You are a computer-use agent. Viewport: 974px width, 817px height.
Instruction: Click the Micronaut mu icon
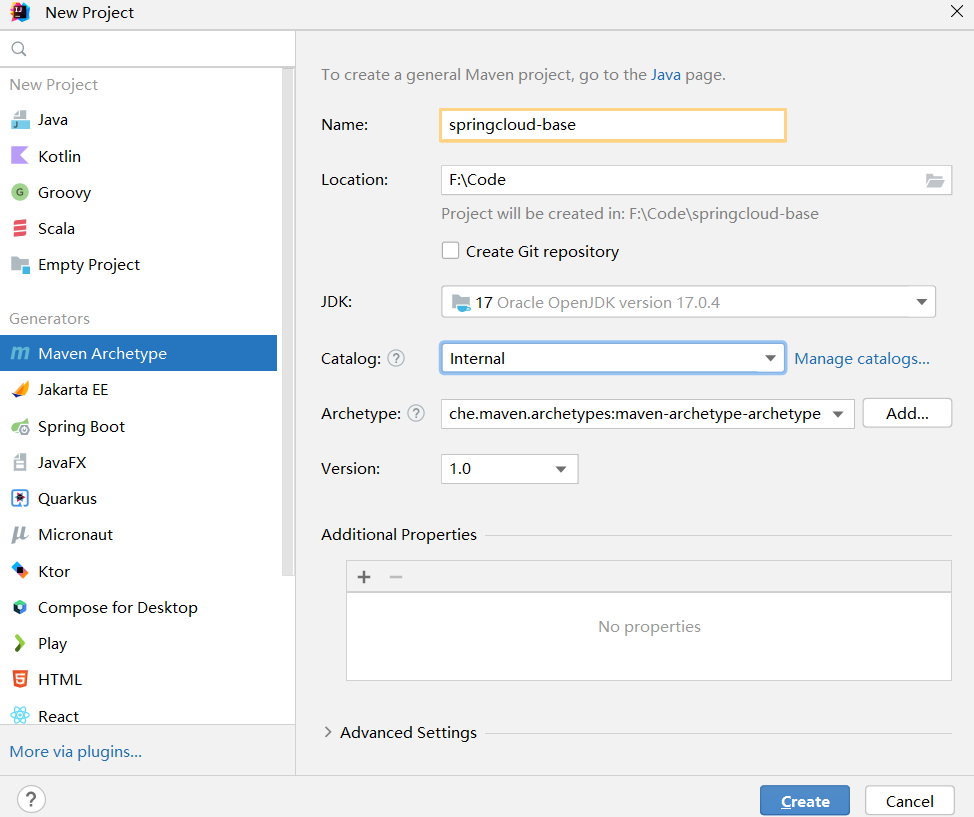(20, 534)
